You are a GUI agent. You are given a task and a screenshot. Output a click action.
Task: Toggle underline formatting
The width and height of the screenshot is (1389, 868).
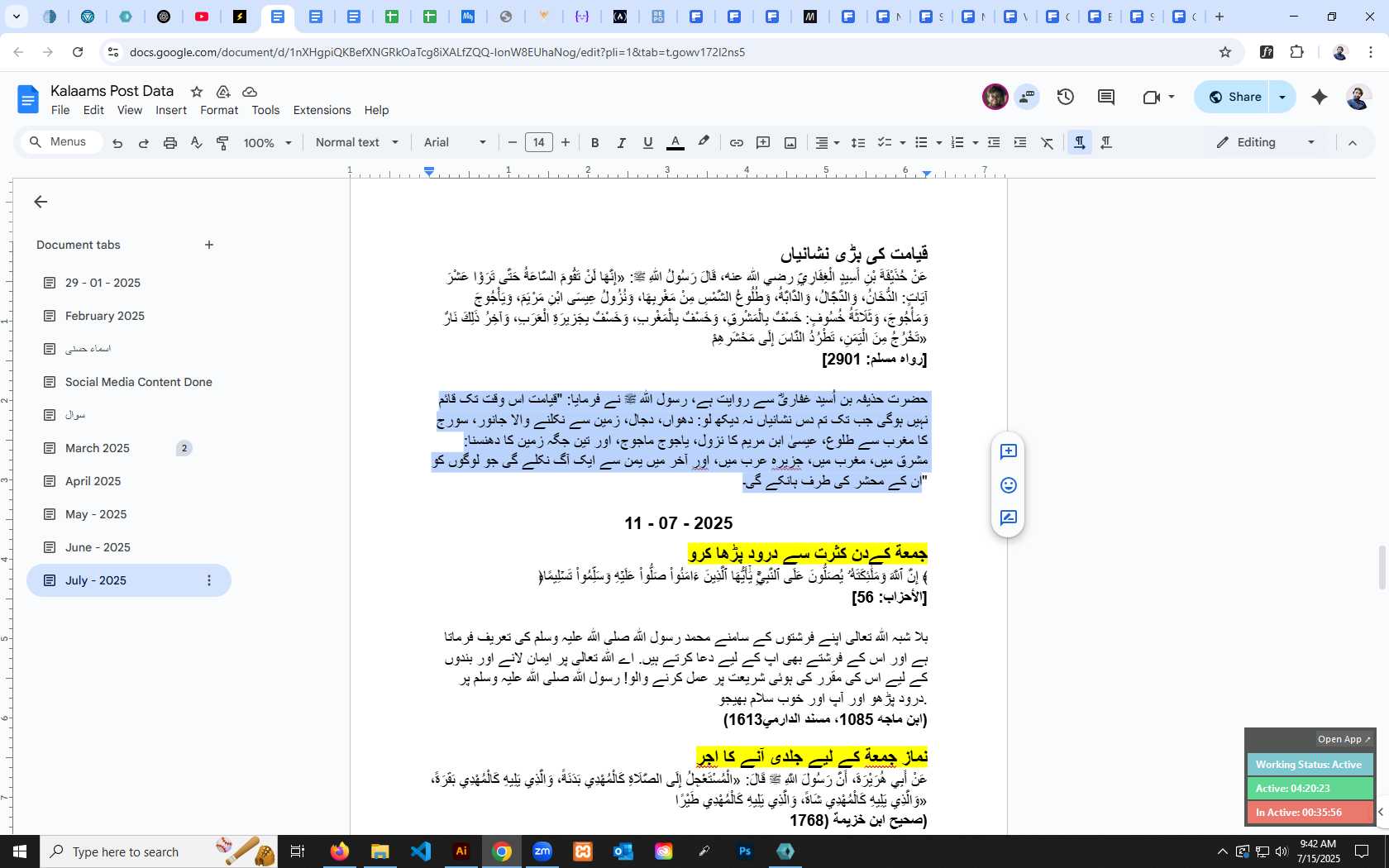pos(647,143)
